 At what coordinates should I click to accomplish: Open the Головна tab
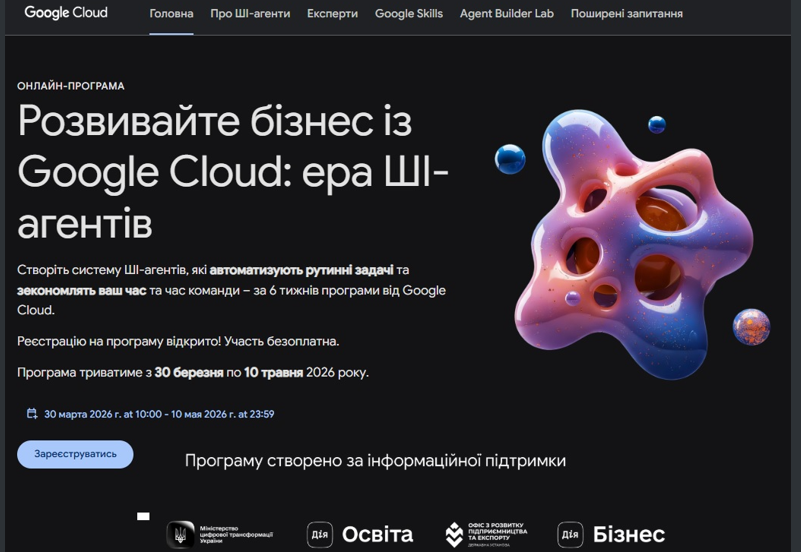click(171, 14)
